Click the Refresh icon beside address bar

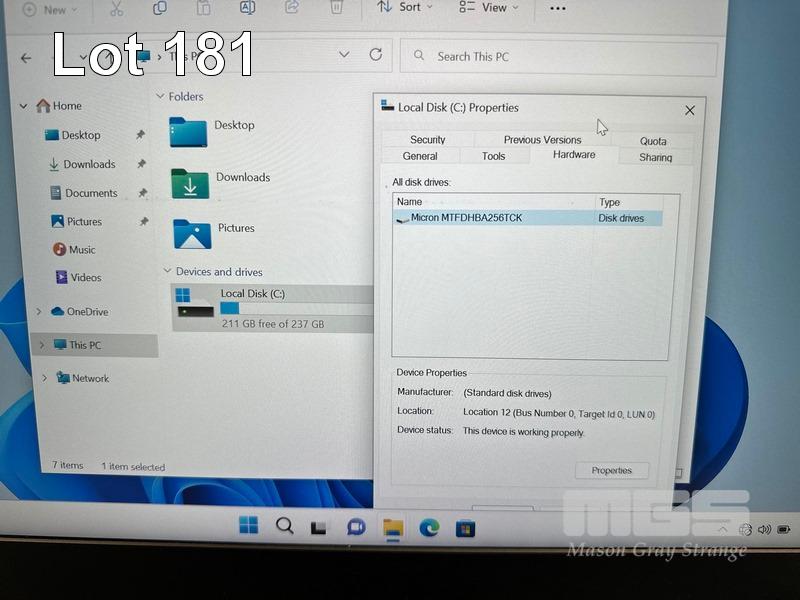tap(376, 55)
